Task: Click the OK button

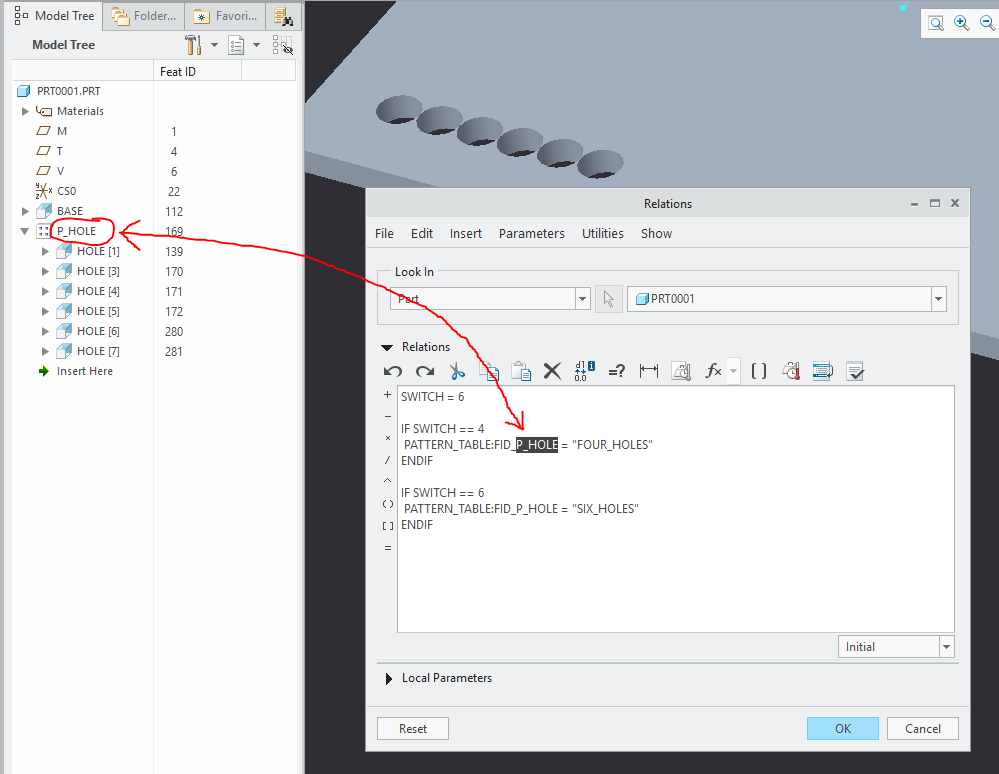Action: pyautogui.click(x=842, y=728)
